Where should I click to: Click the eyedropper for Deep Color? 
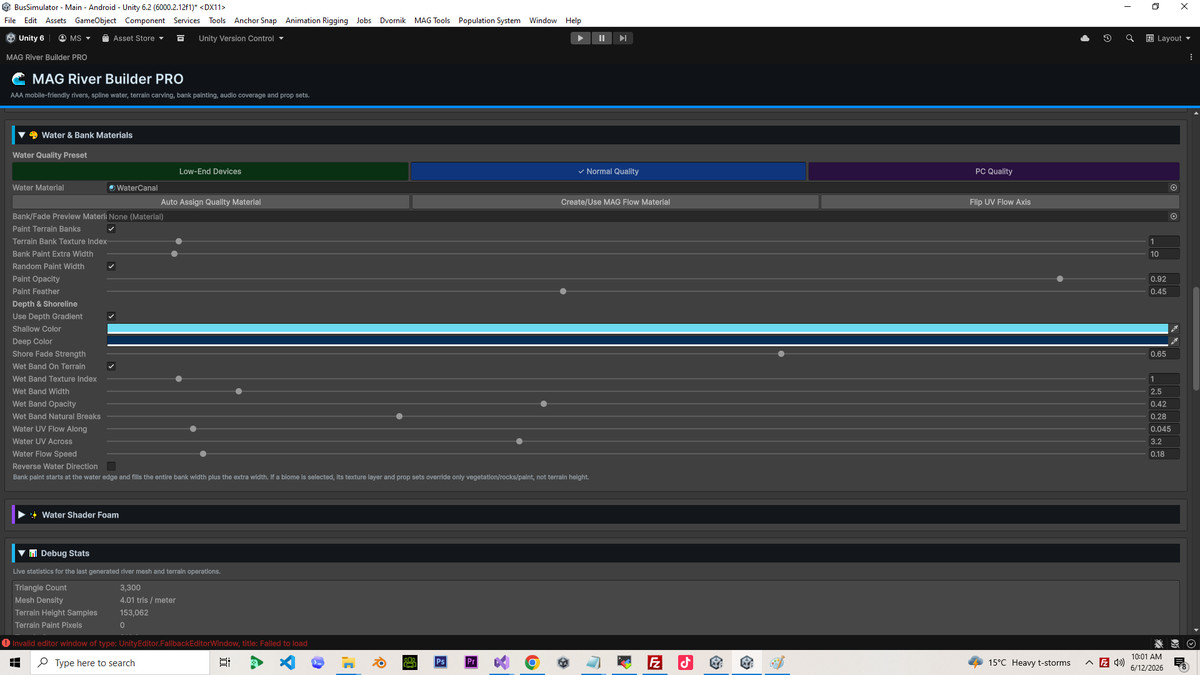1174,341
